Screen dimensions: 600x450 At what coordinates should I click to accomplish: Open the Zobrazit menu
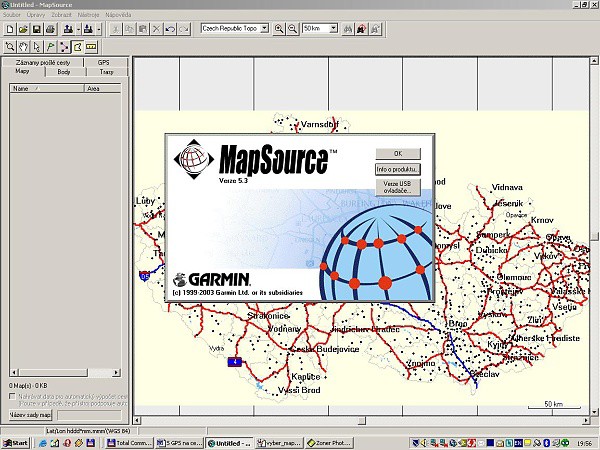point(62,15)
